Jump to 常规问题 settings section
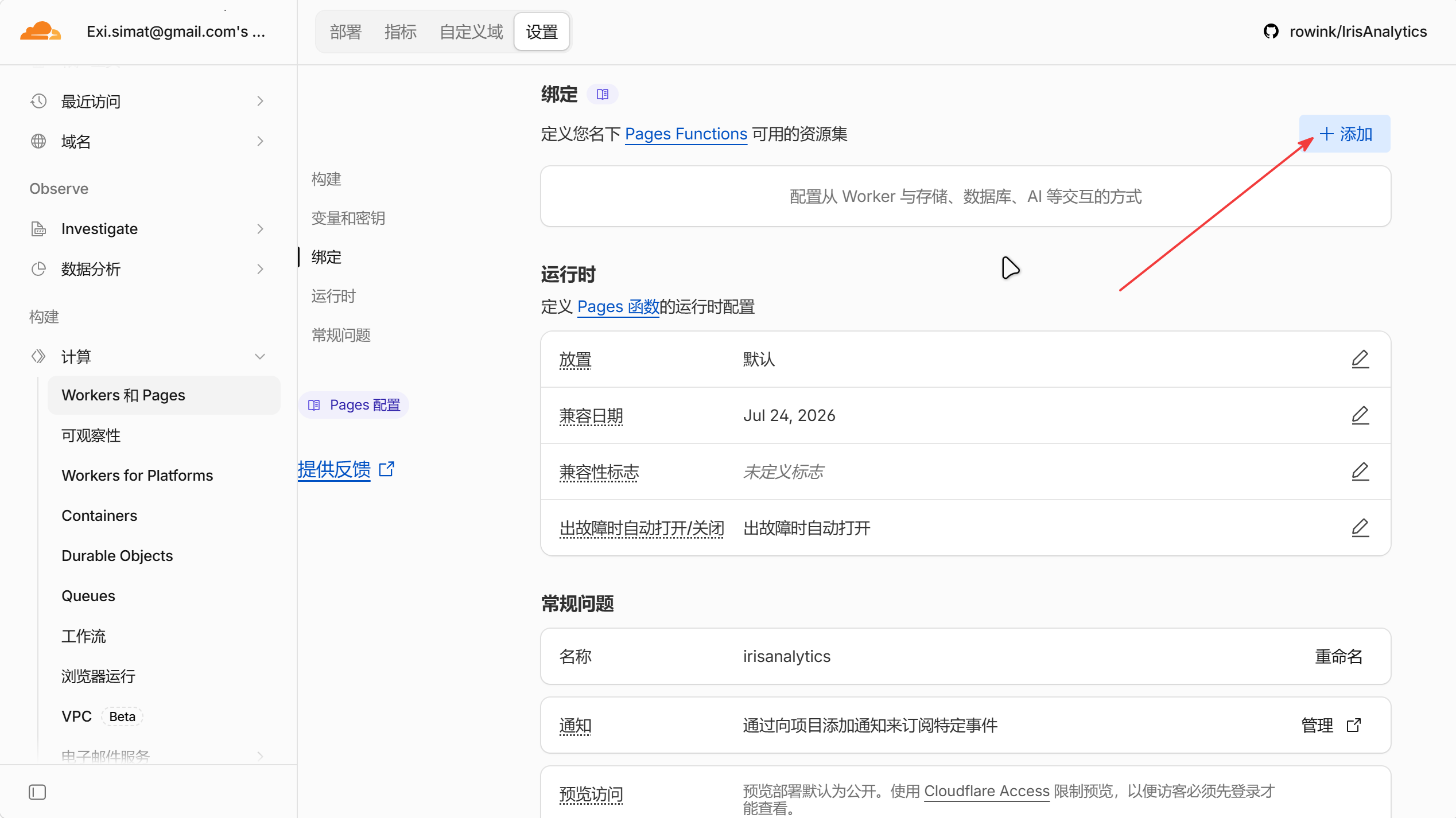The height and width of the screenshot is (818, 1456). click(x=341, y=335)
